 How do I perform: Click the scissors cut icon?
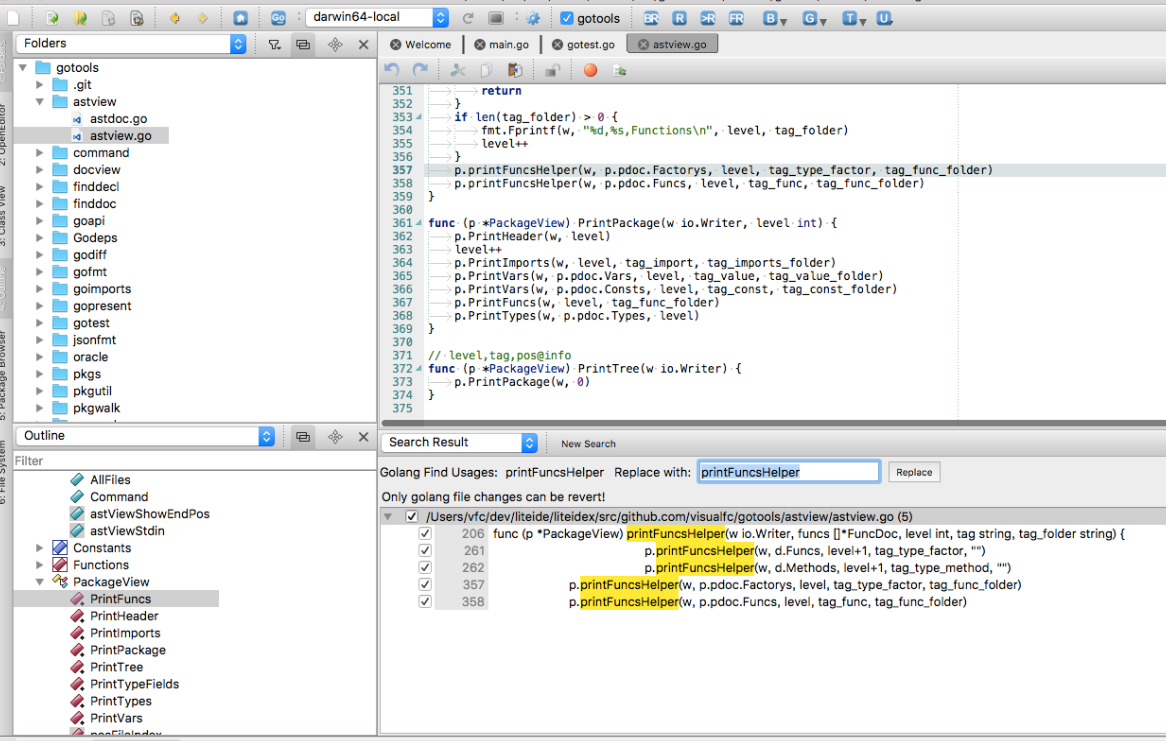coord(458,70)
